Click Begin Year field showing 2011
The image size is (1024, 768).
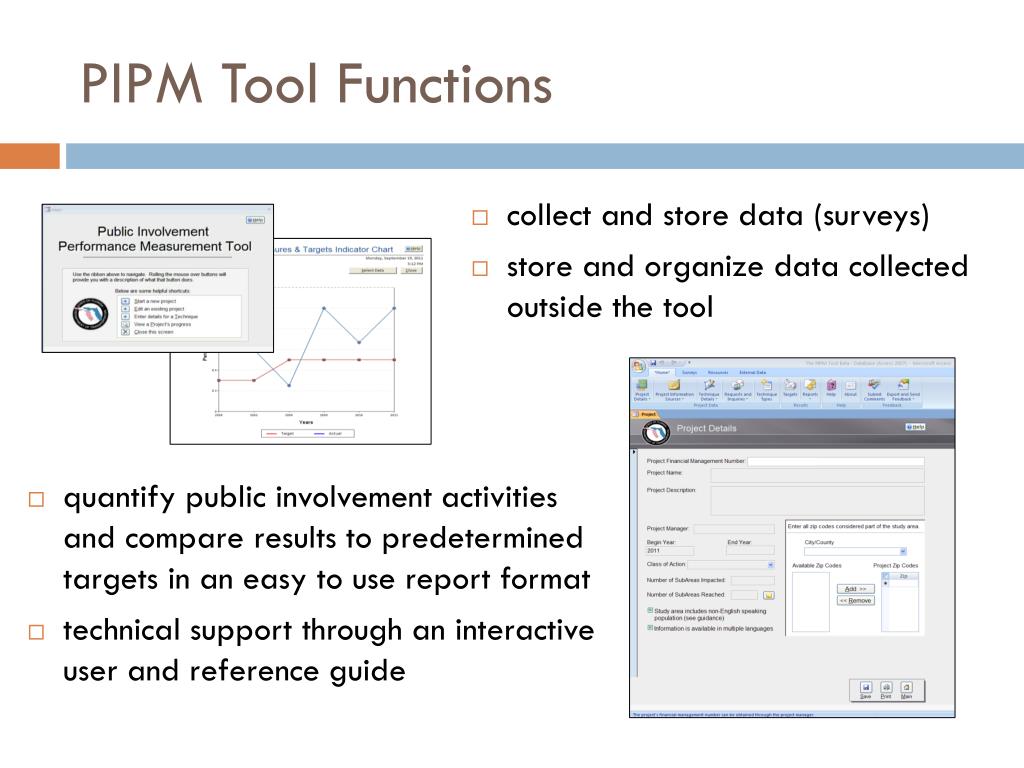click(x=670, y=551)
